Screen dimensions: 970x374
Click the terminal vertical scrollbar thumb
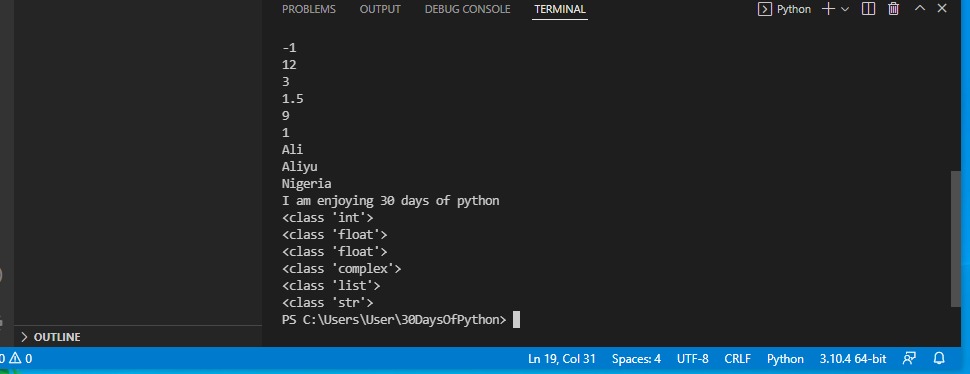point(956,239)
